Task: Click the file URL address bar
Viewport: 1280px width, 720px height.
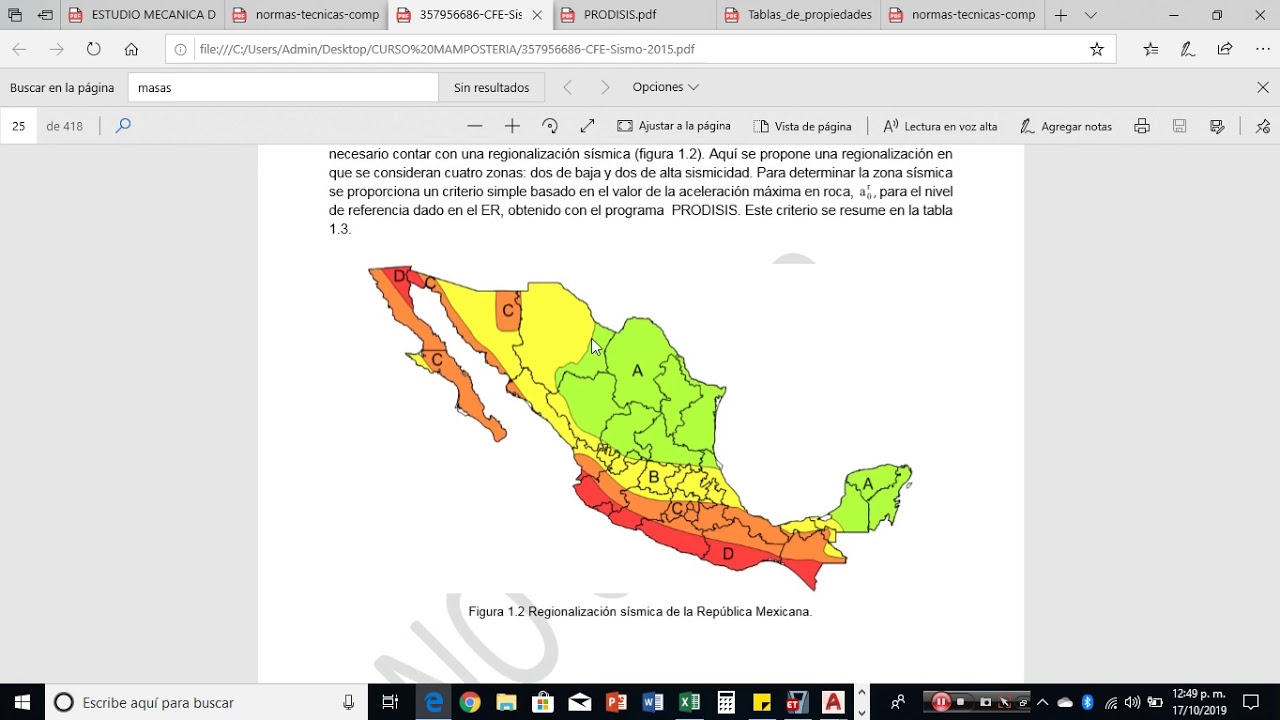Action: click(639, 49)
